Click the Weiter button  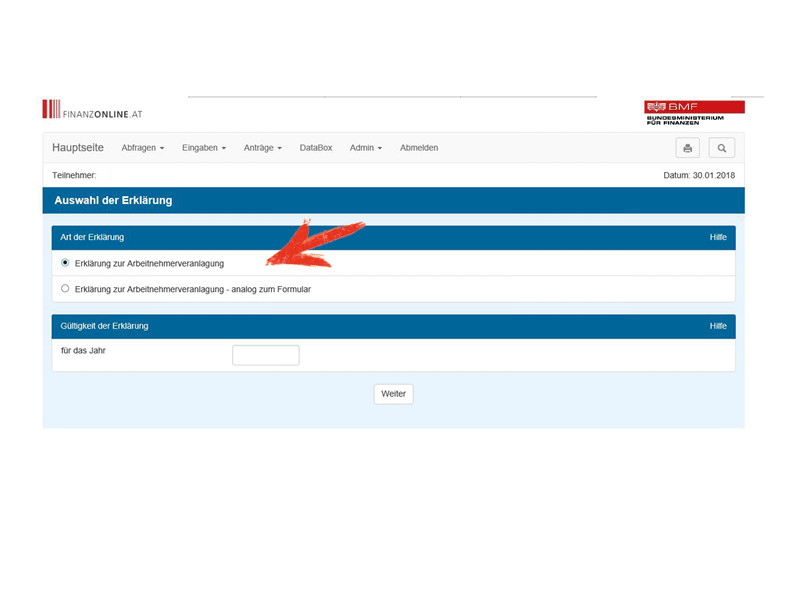393,394
